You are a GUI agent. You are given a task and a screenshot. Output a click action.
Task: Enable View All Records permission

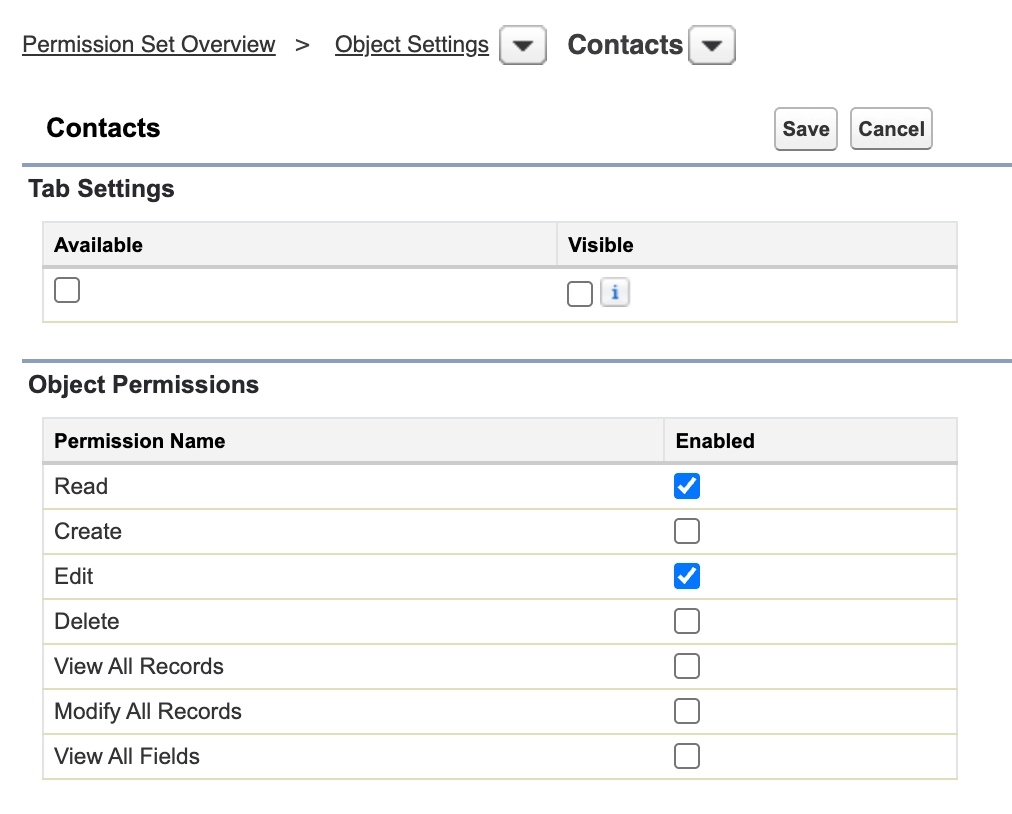(687, 666)
